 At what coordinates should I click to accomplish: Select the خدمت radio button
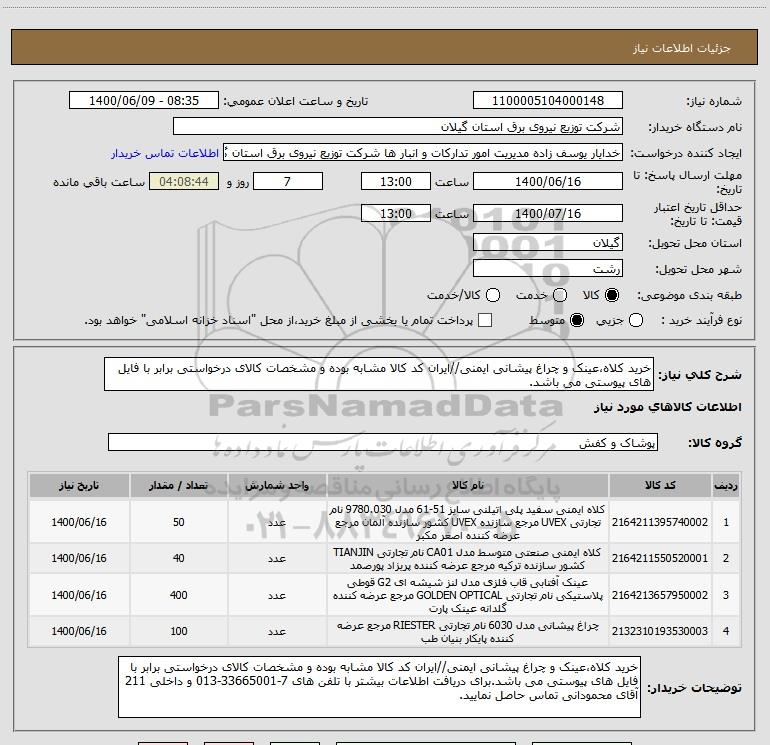(560, 295)
